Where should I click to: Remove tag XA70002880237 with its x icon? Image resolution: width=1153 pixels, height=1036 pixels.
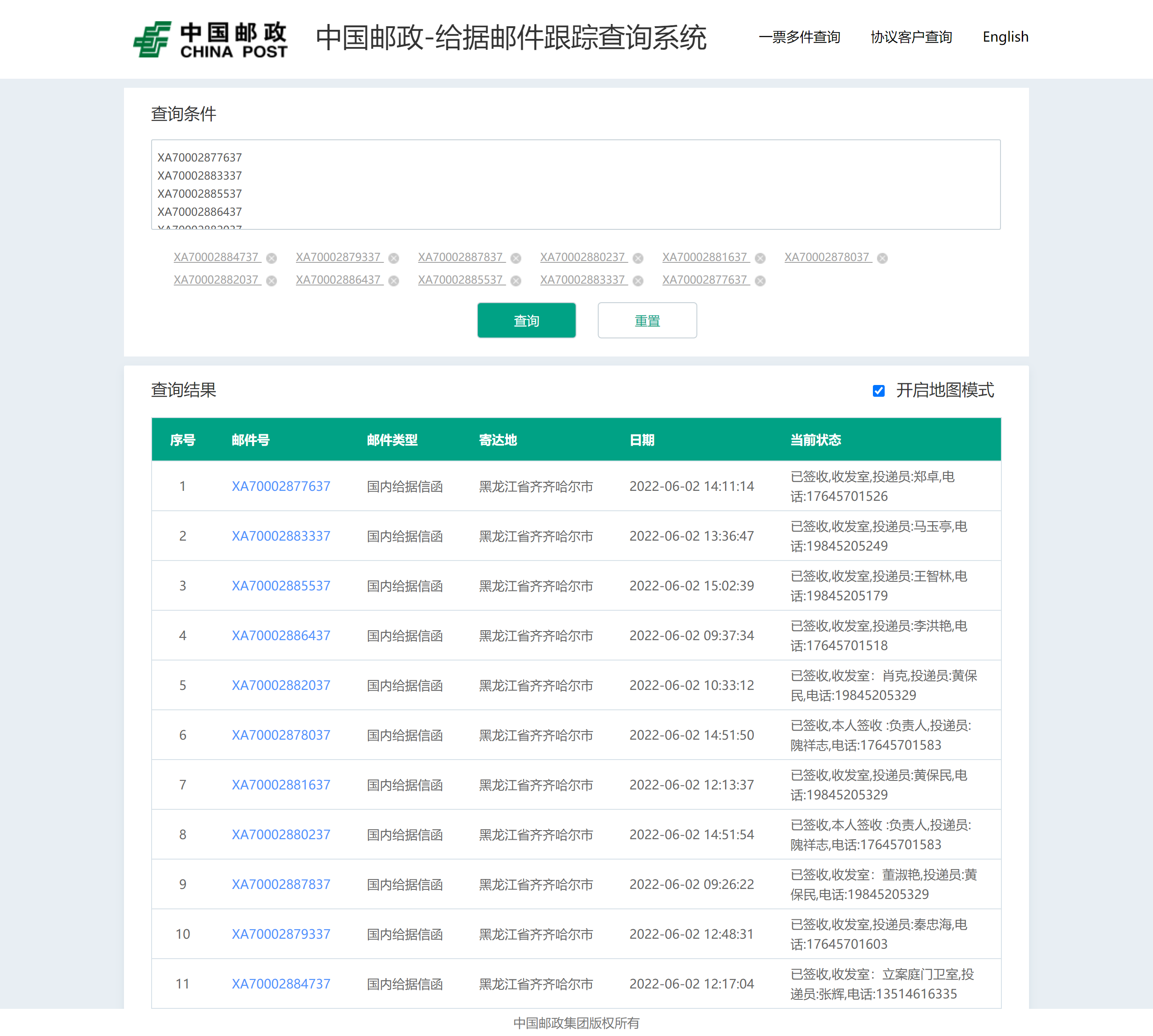tap(638, 258)
